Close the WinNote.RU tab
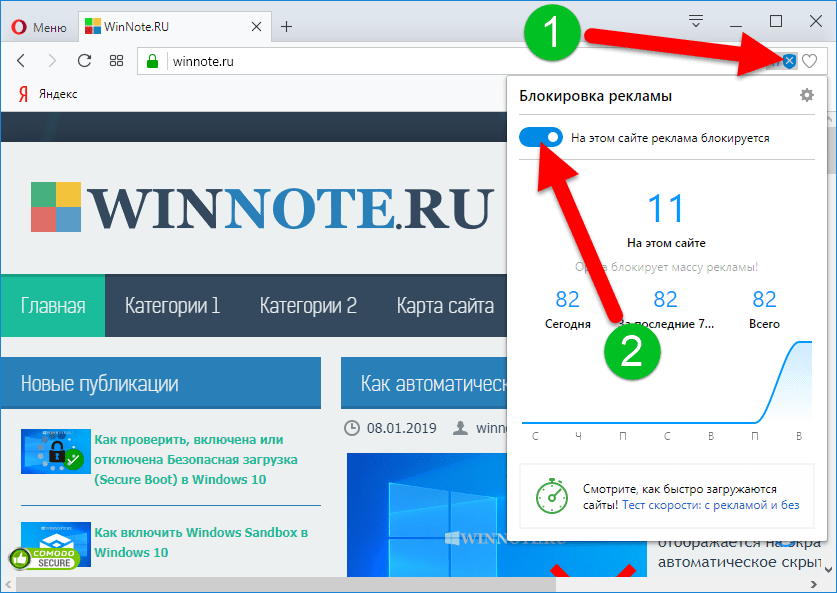The width and height of the screenshot is (837, 593). click(256, 27)
